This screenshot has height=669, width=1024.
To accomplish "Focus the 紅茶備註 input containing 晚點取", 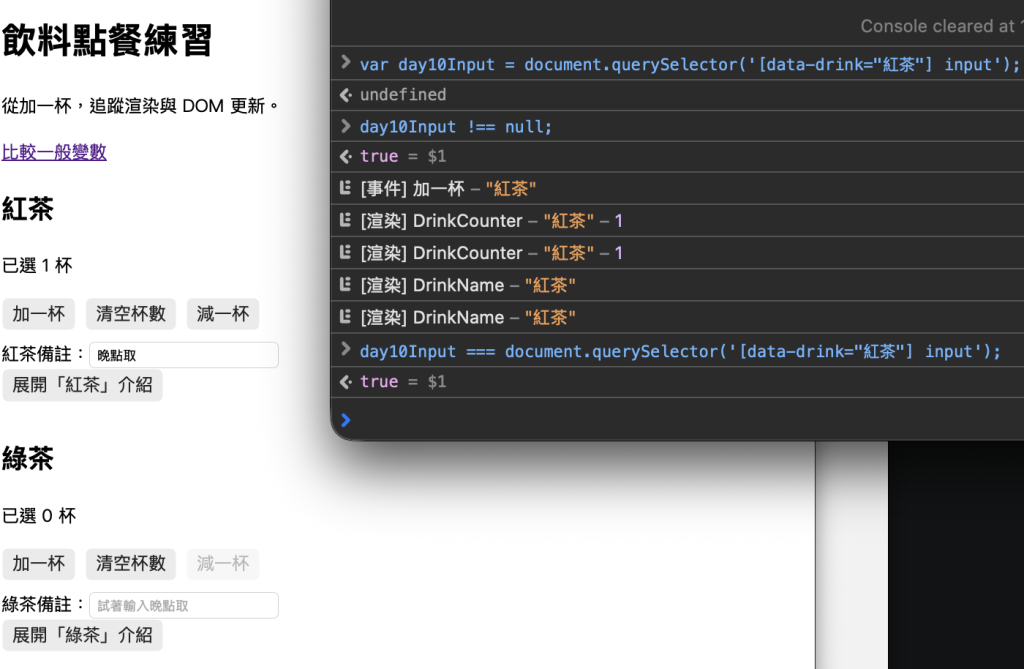I will (x=184, y=355).
